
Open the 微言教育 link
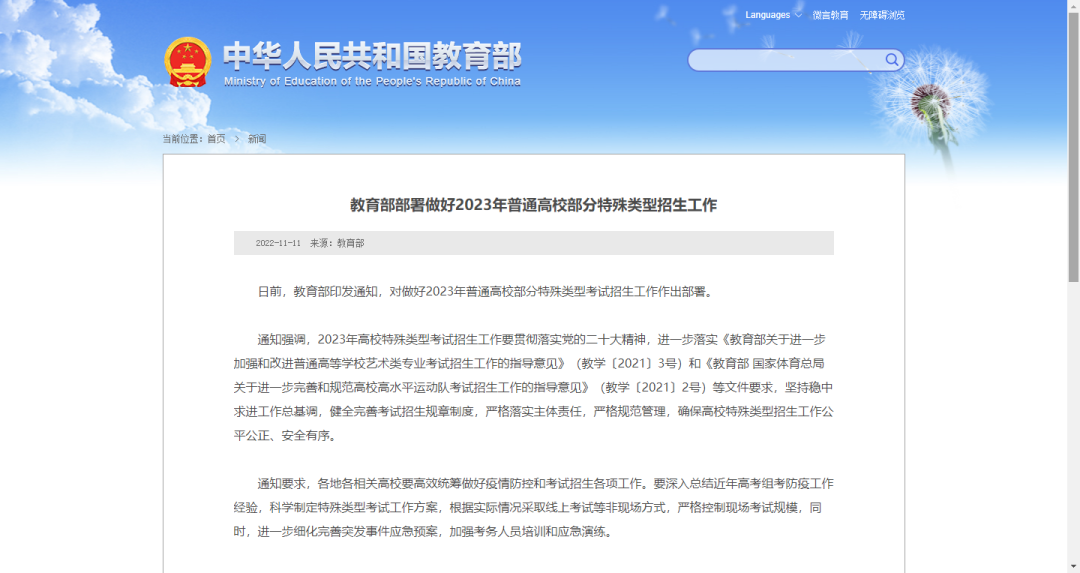[x=830, y=15]
